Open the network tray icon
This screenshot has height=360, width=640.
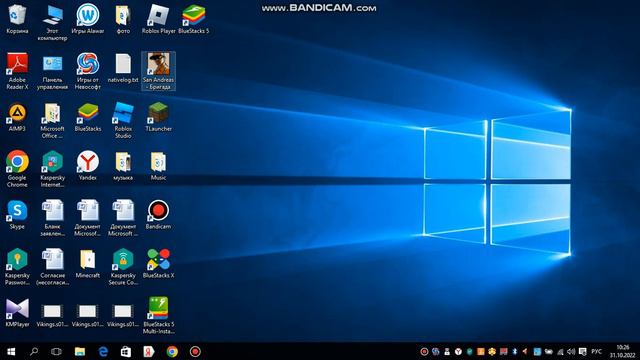click(560, 352)
